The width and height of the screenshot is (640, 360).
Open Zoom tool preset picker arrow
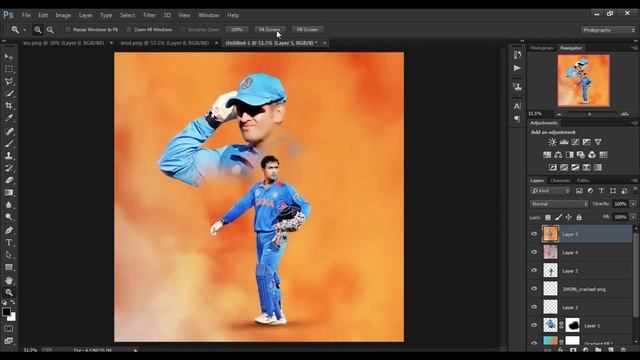(x=24, y=30)
